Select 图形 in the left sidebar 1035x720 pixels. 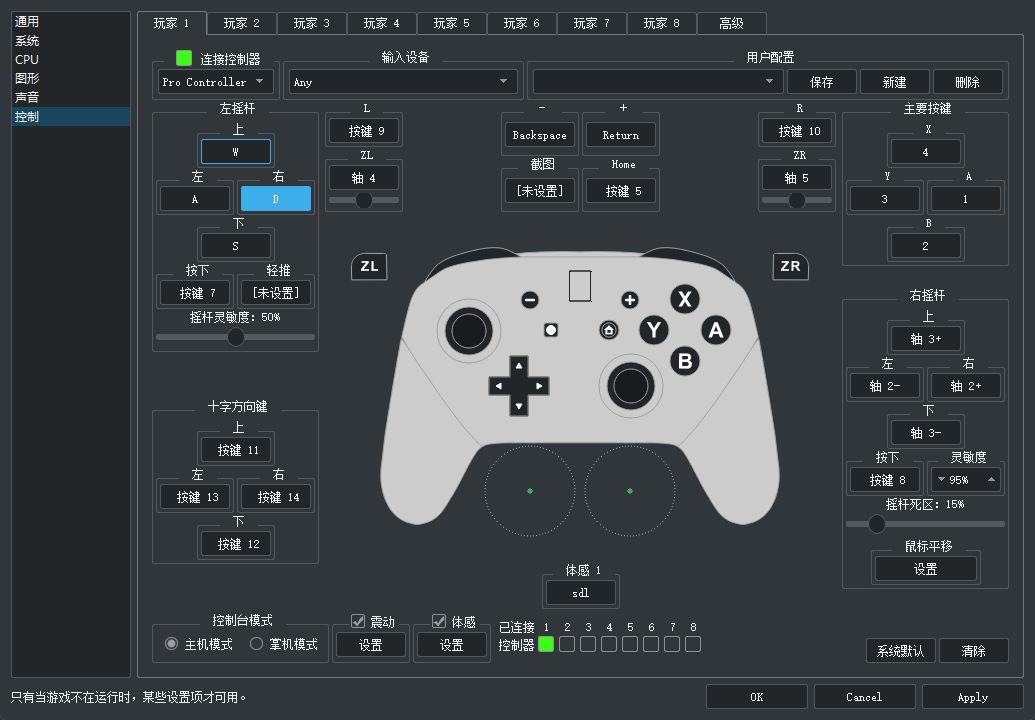[x=27, y=79]
